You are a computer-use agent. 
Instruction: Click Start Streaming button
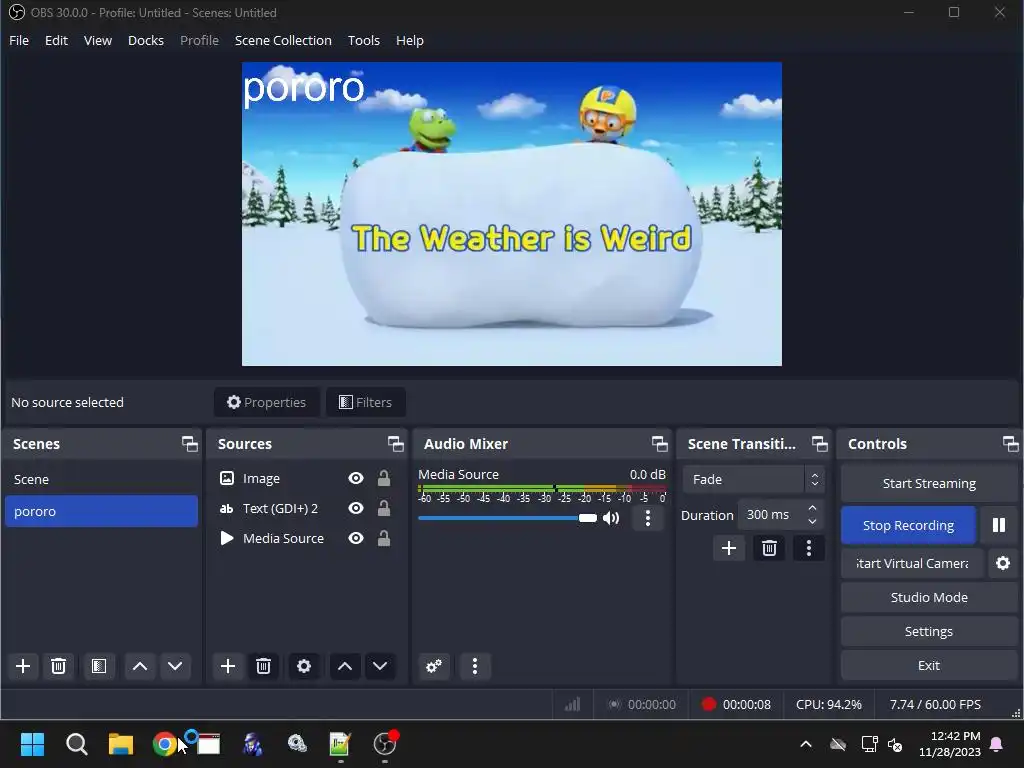929,483
